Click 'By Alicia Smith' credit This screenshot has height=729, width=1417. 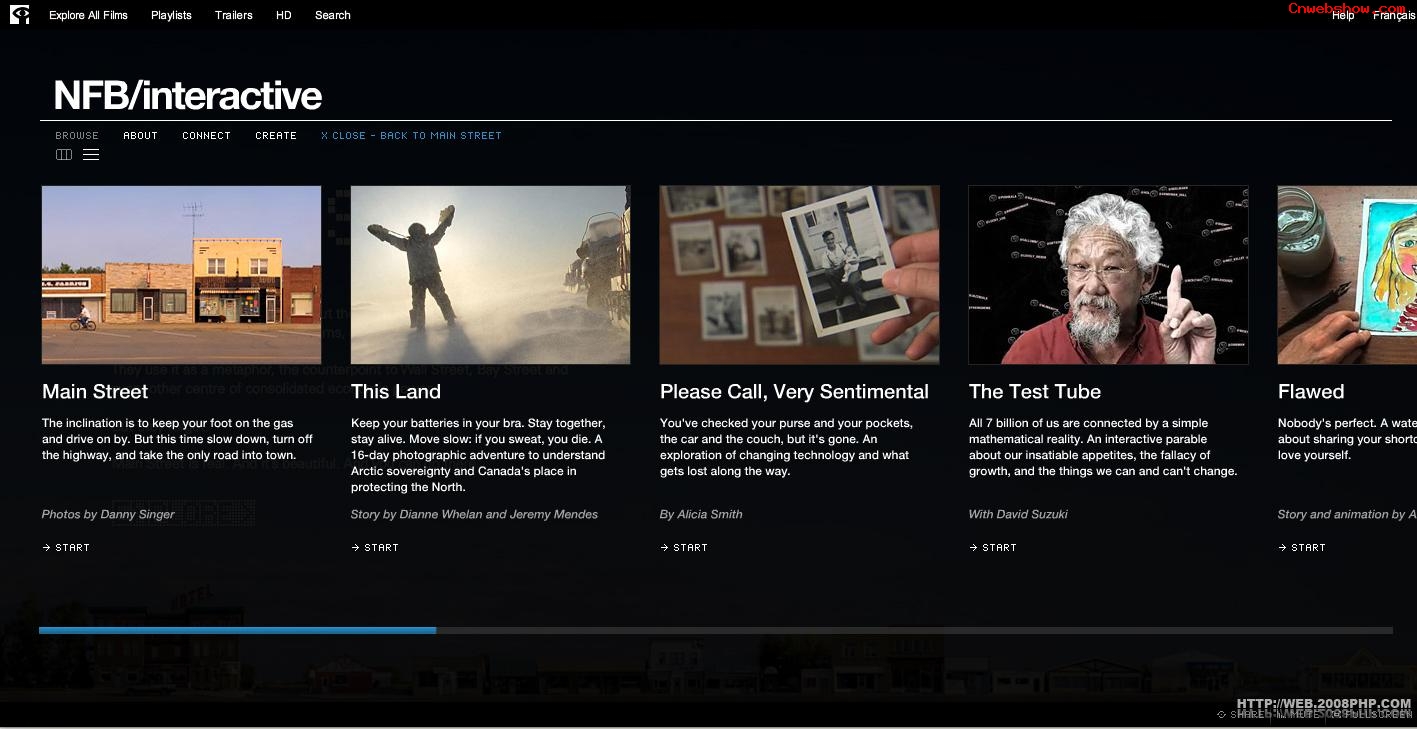pyautogui.click(x=701, y=514)
